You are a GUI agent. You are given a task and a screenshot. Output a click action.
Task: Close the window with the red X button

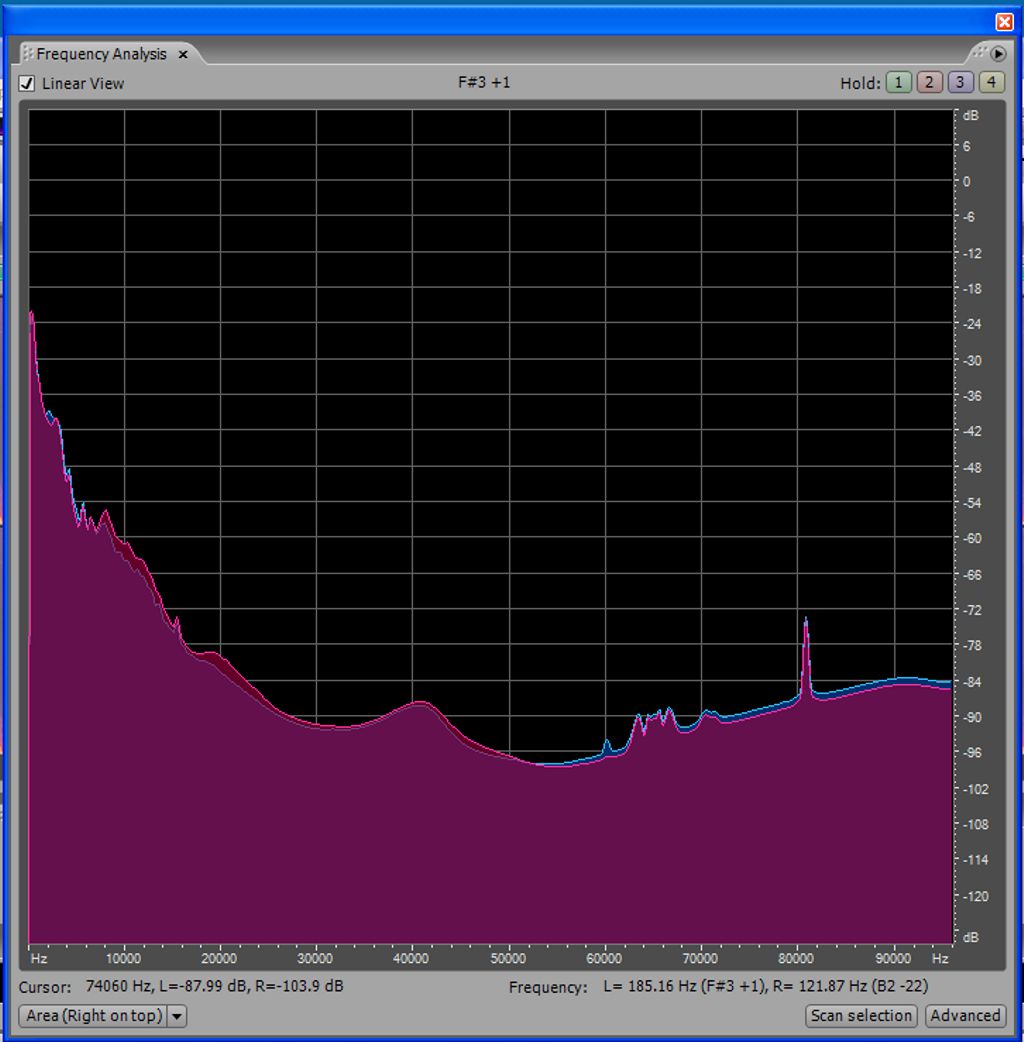click(1004, 21)
